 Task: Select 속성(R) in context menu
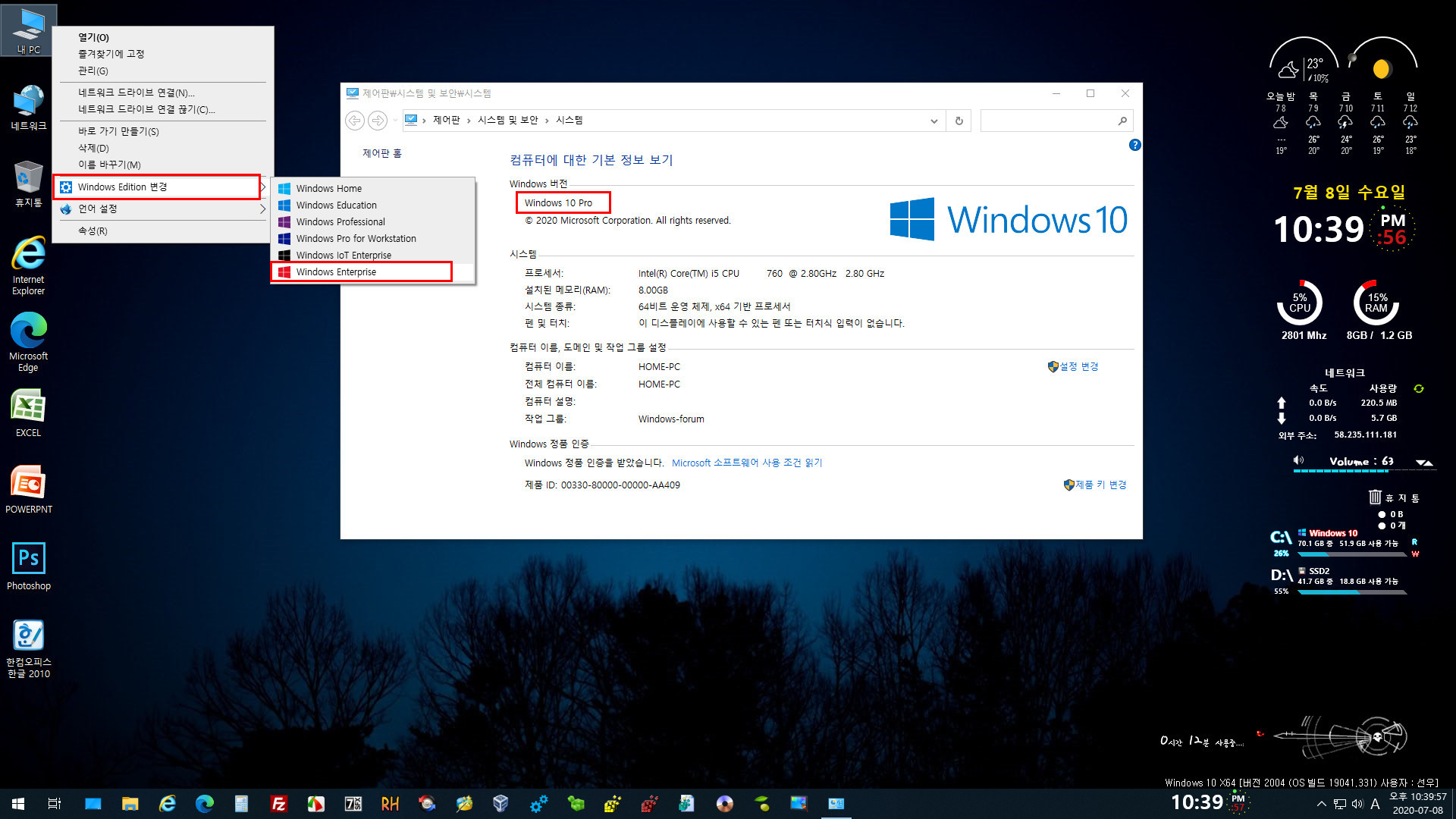[163, 231]
